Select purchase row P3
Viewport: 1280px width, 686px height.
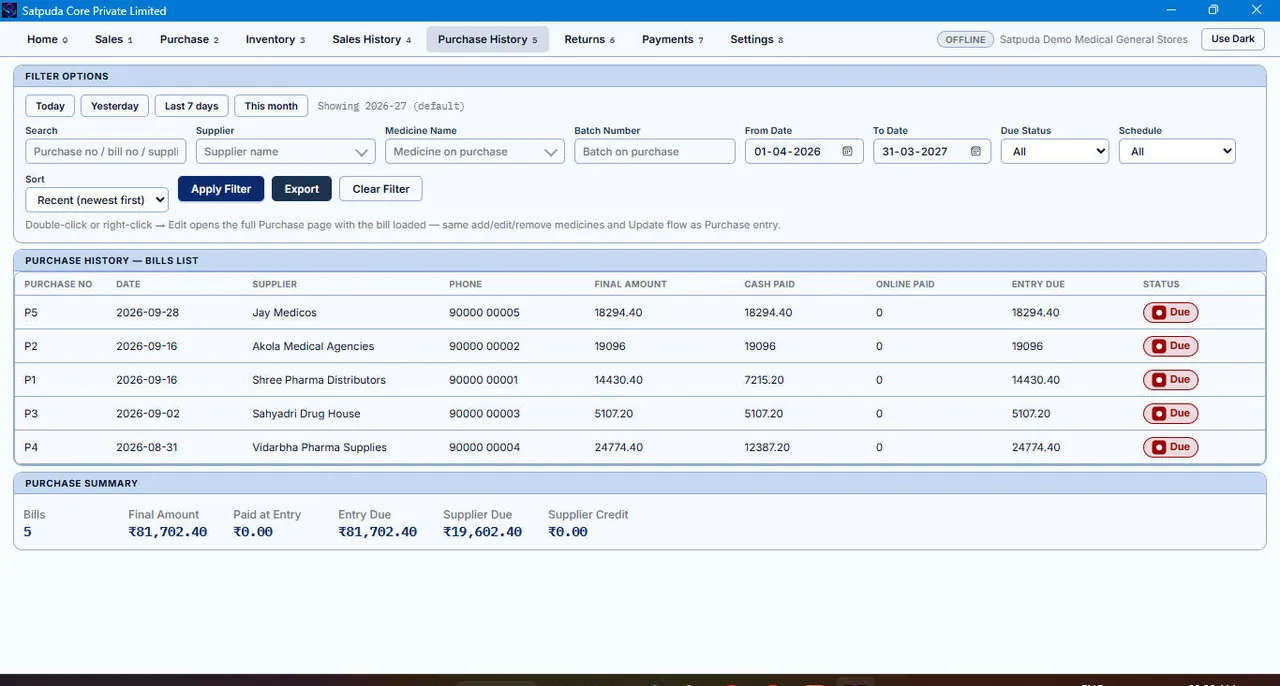[640, 413]
